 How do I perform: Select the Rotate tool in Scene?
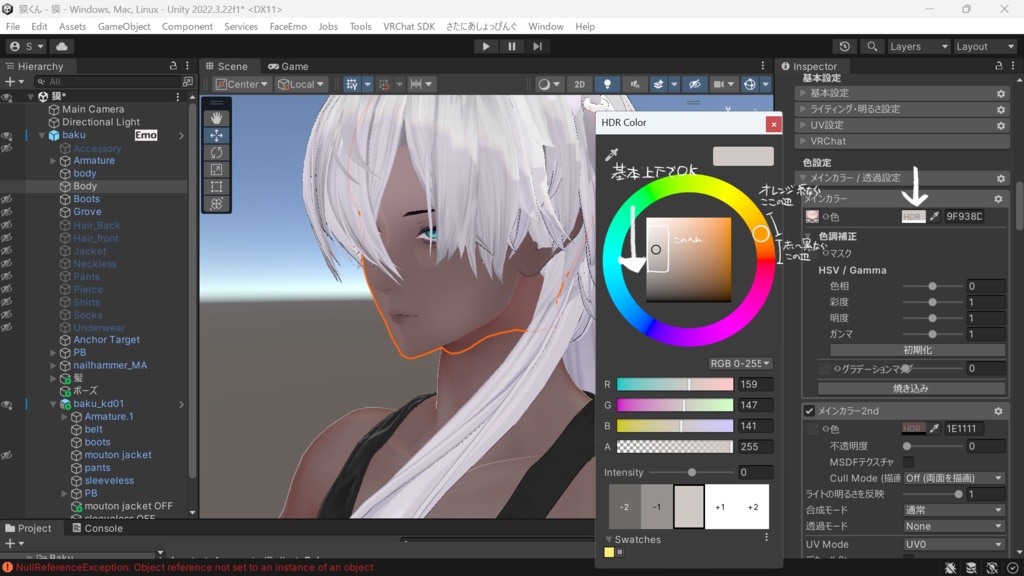(216, 152)
